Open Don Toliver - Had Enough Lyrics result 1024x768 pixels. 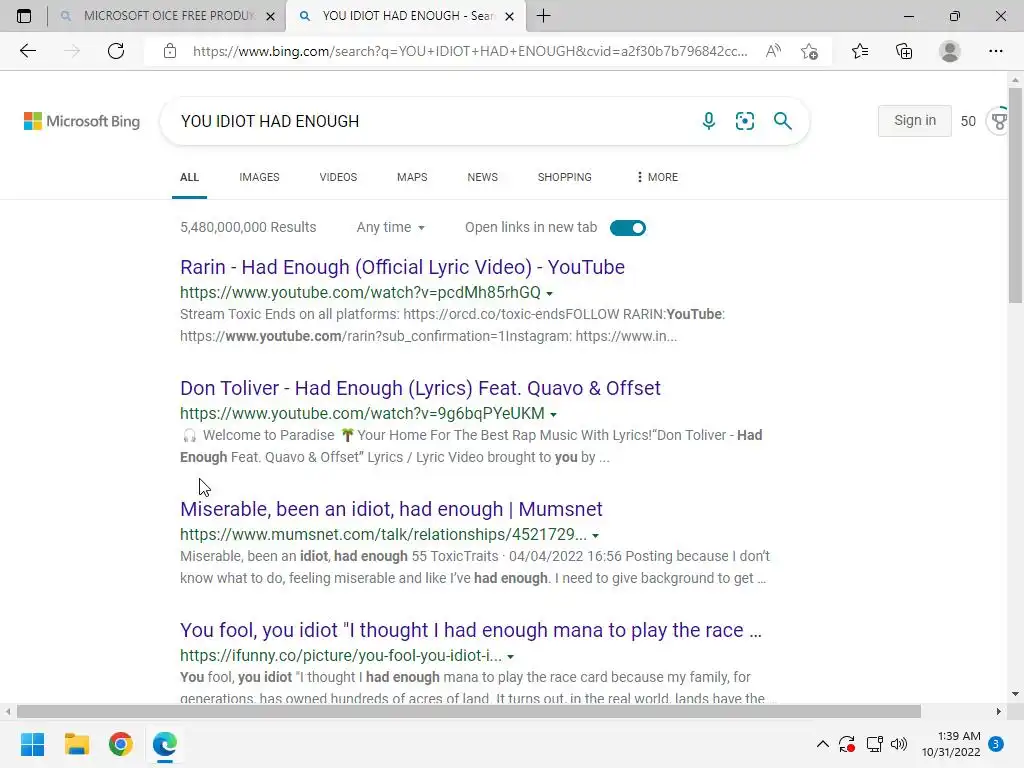[x=420, y=388]
